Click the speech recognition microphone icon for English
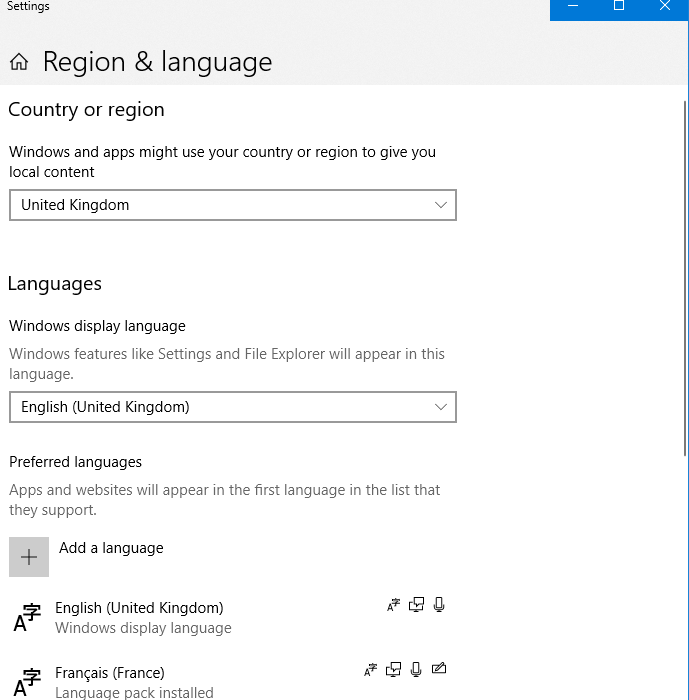The height and width of the screenshot is (700, 689). pos(439,605)
